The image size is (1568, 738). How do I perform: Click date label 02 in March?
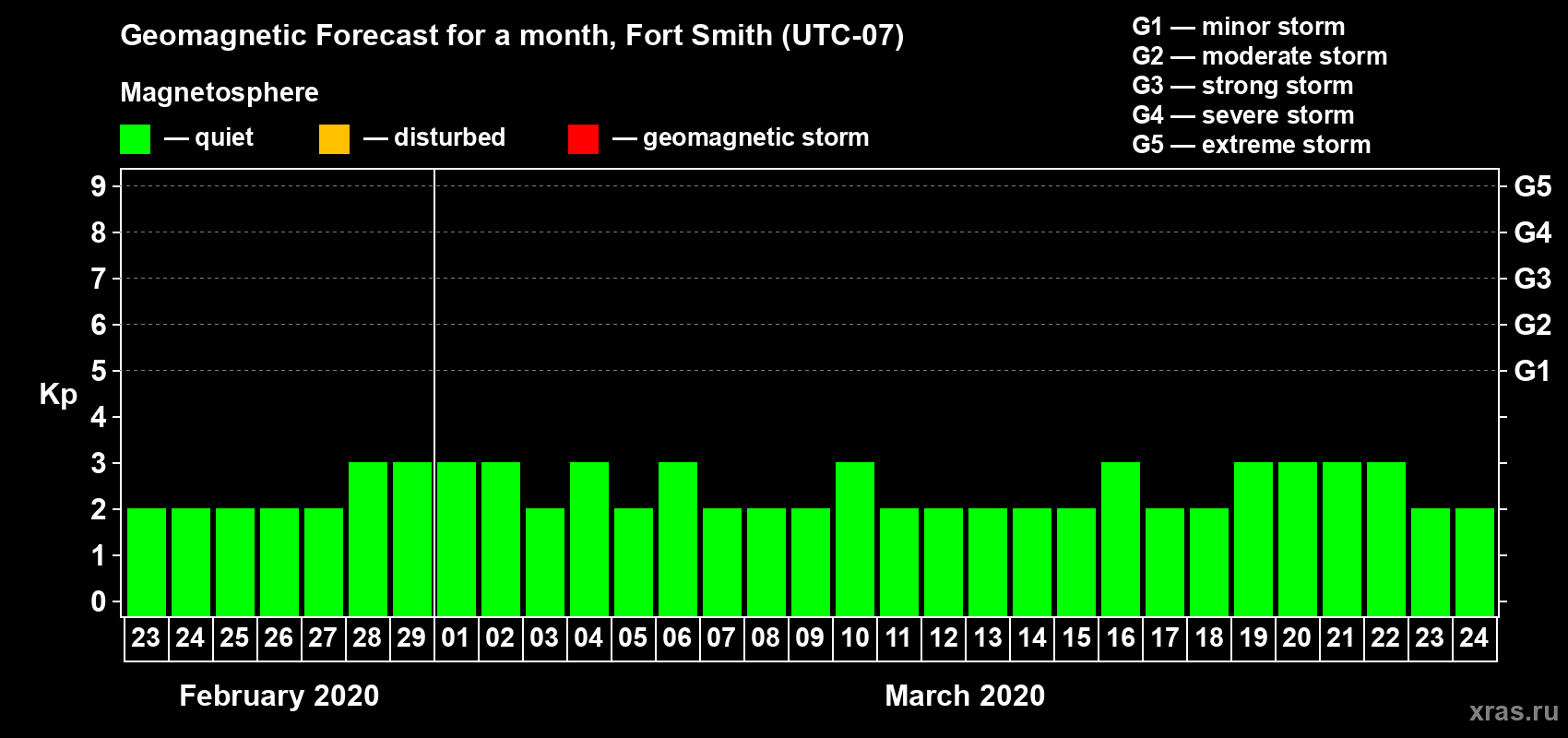(500, 637)
